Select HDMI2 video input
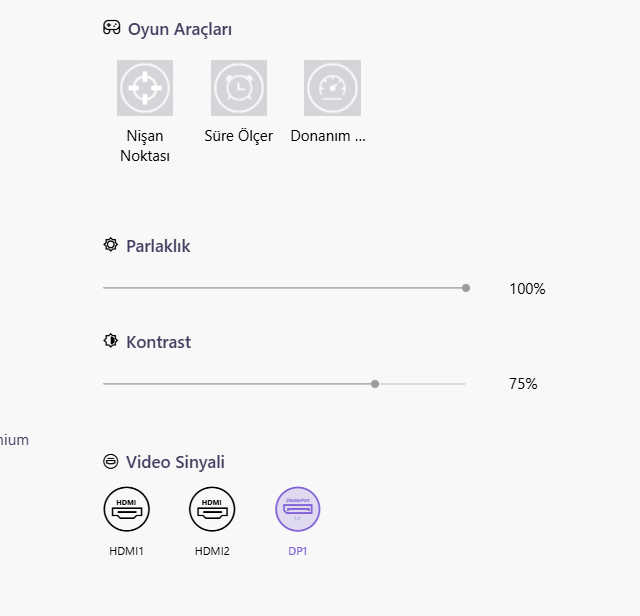The image size is (640, 616). tap(212, 509)
